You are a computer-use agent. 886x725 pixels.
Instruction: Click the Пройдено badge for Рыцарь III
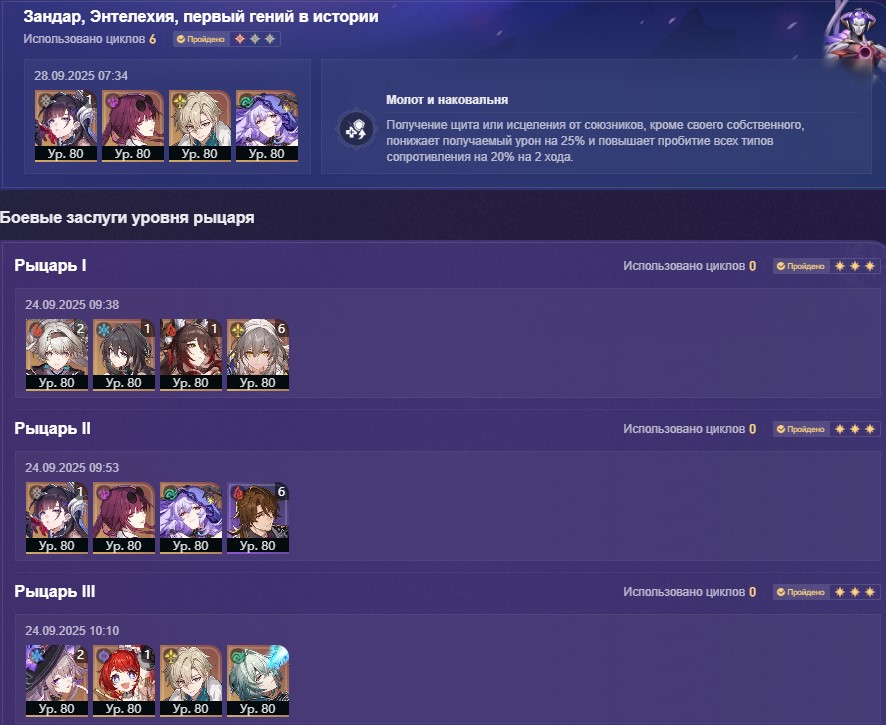pos(801,592)
